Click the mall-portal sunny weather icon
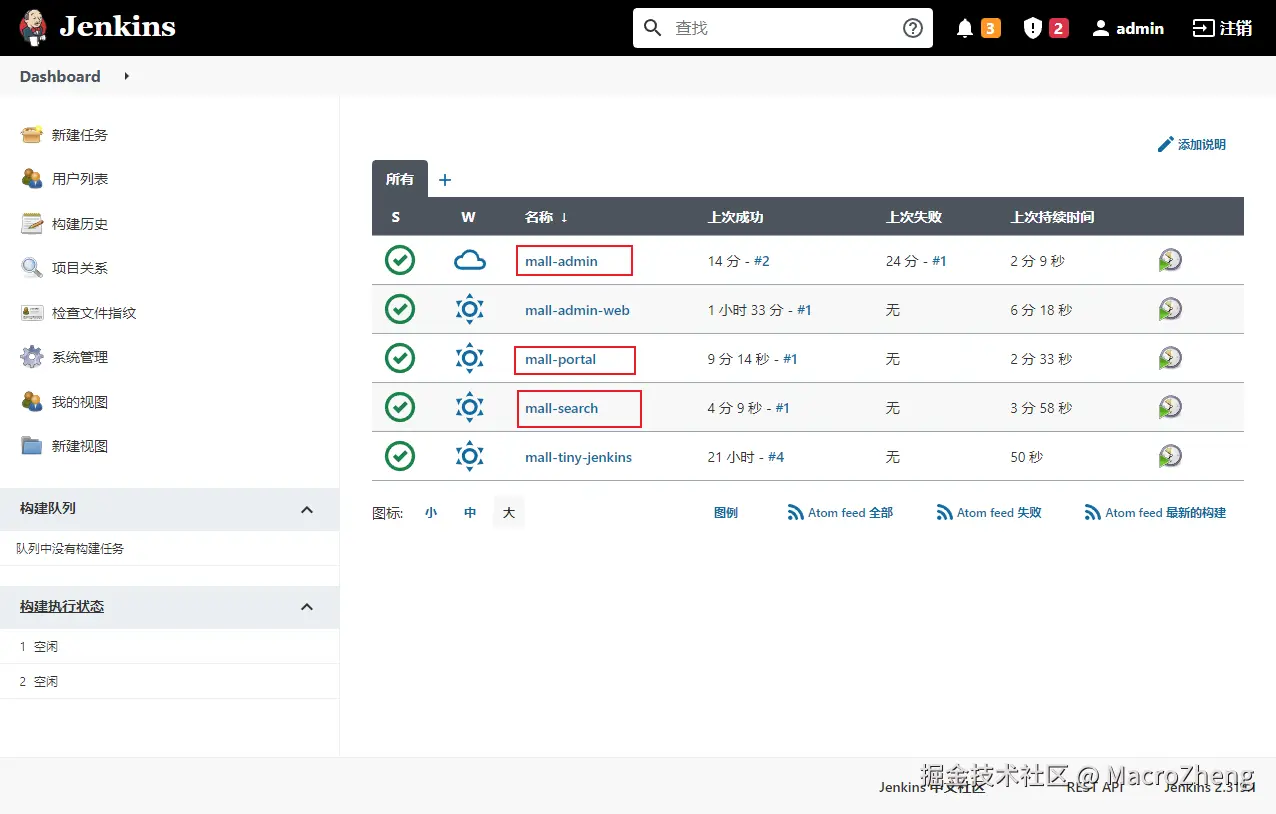This screenshot has height=814, width=1276. [x=469, y=358]
